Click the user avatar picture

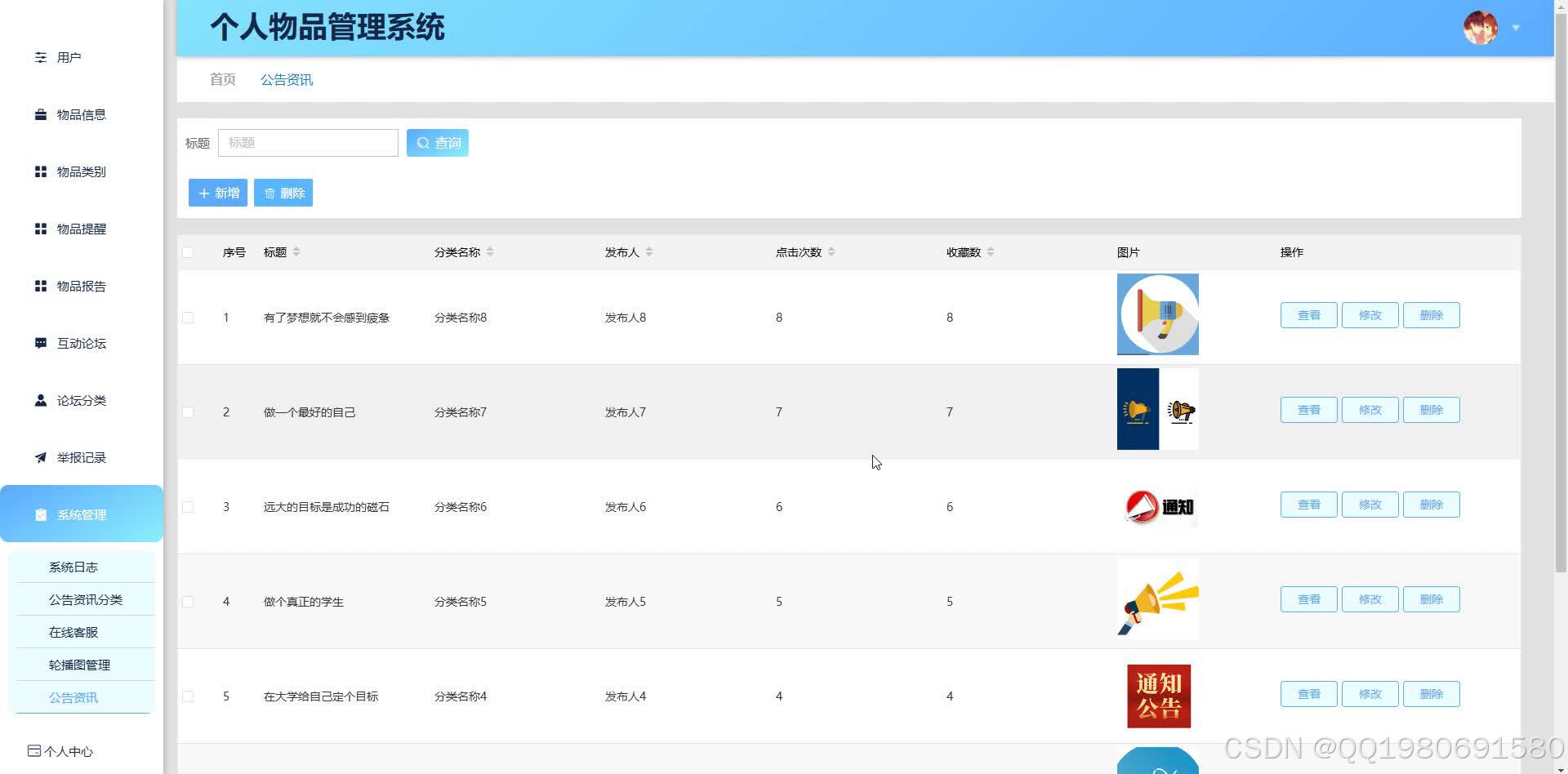click(x=1480, y=28)
